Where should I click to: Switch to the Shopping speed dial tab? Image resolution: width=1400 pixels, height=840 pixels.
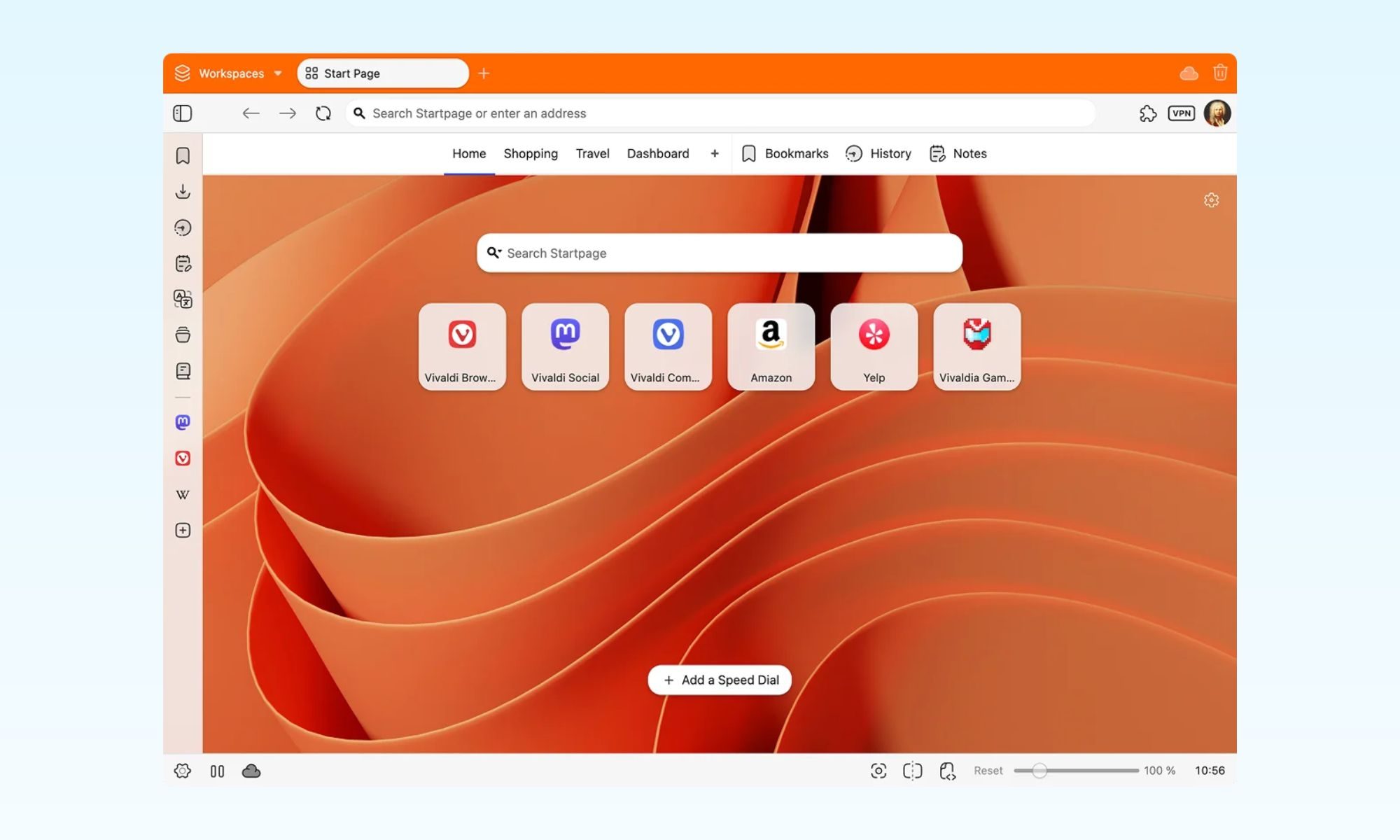point(531,153)
